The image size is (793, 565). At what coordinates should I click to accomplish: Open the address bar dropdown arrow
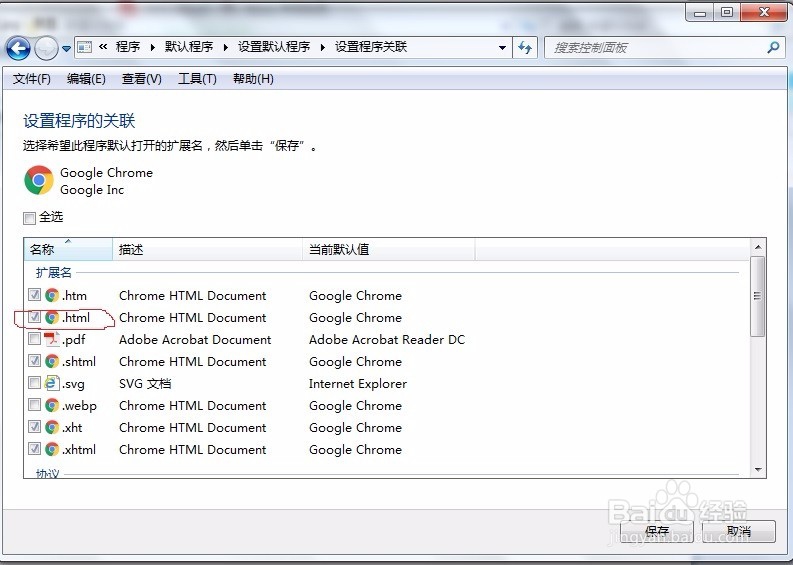[502, 48]
